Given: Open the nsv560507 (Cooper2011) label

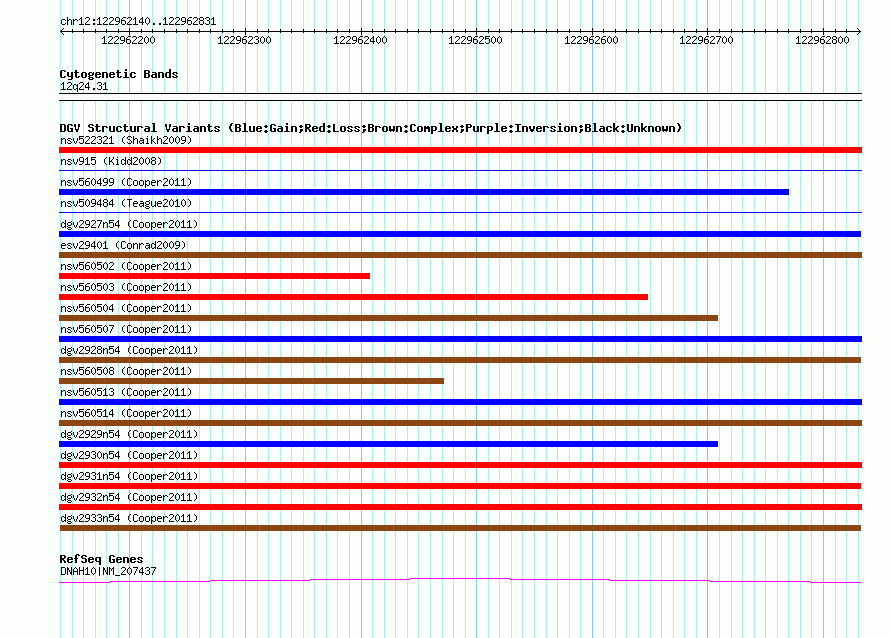Looking at the screenshot, I should coord(126,329).
